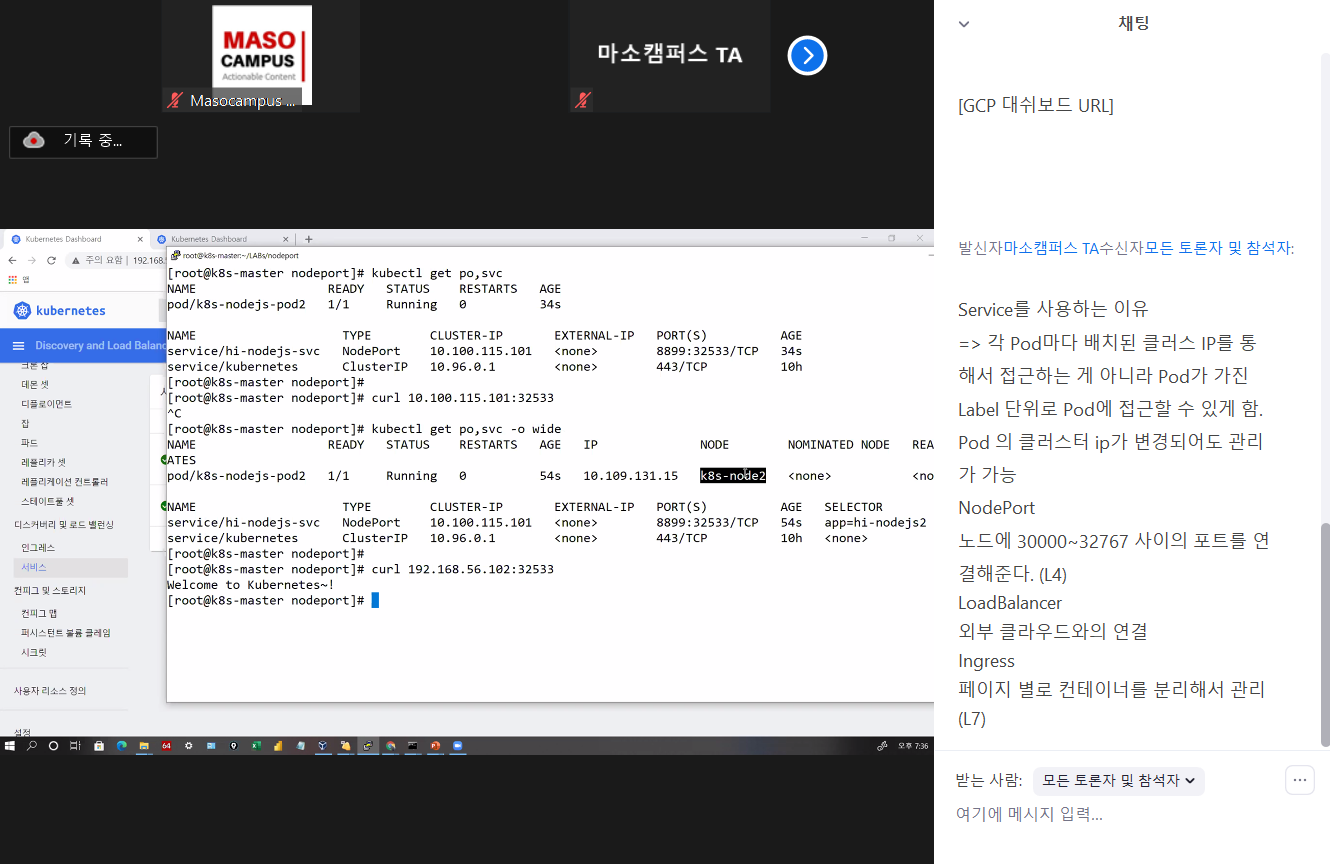Open the Zoom app from the taskbar
The height and width of the screenshot is (864, 1330).
[x=458, y=746]
